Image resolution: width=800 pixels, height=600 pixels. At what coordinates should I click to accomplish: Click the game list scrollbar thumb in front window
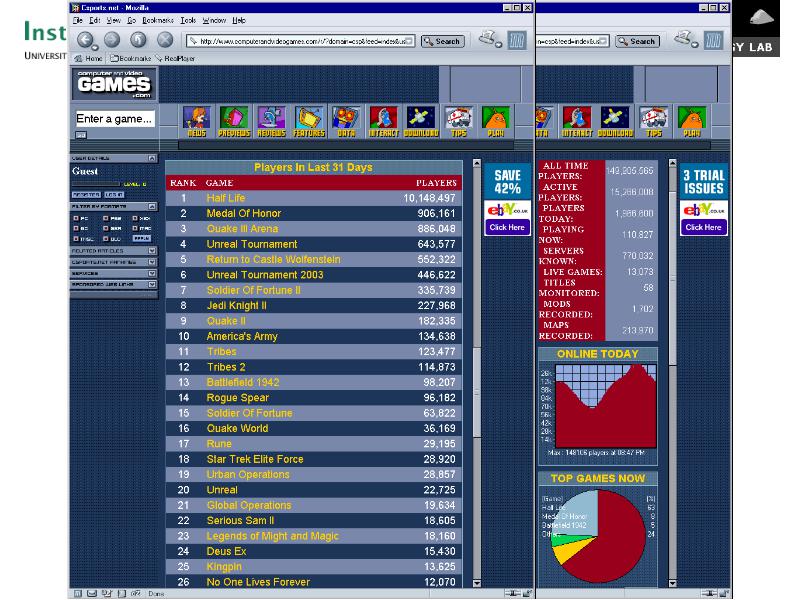(x=477, y=392)
